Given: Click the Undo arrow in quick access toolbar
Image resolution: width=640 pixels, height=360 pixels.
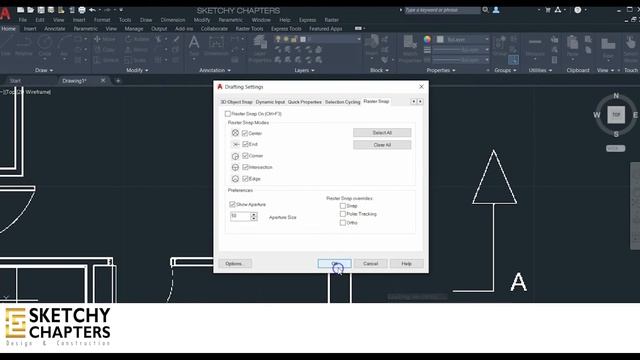Looking at the screenshot, I should click(92, 10).
